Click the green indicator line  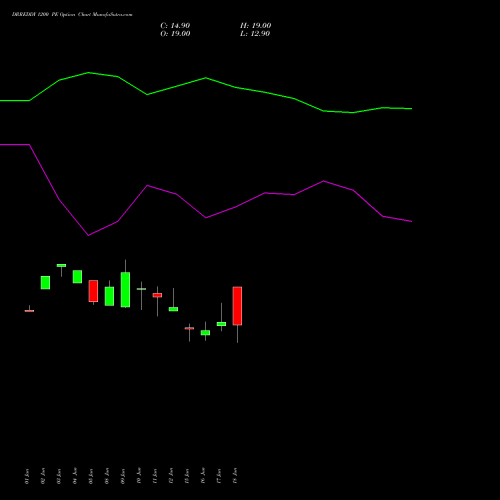pyautogui.click(x=206, y=78)
